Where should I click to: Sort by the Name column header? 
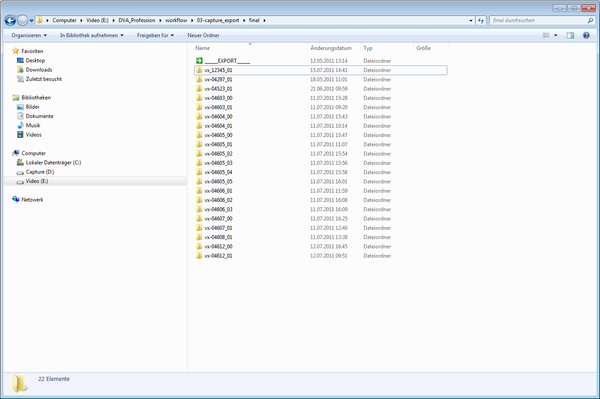tap(202, 48)
